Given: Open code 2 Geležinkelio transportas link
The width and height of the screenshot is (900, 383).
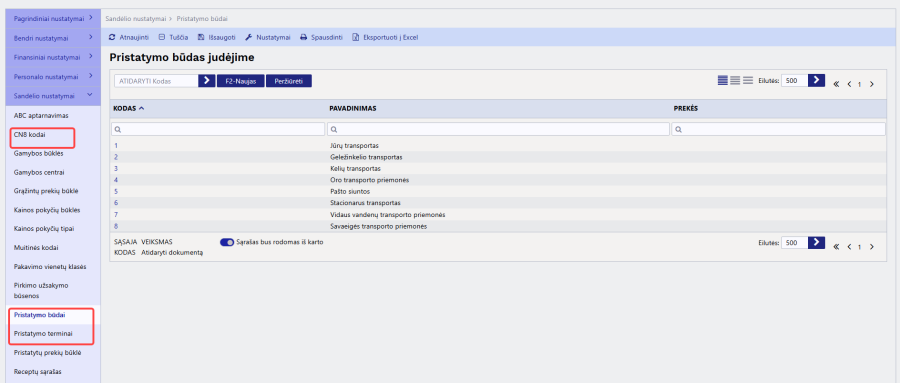Looking at the screenshot, I should [x=116, y=157].
